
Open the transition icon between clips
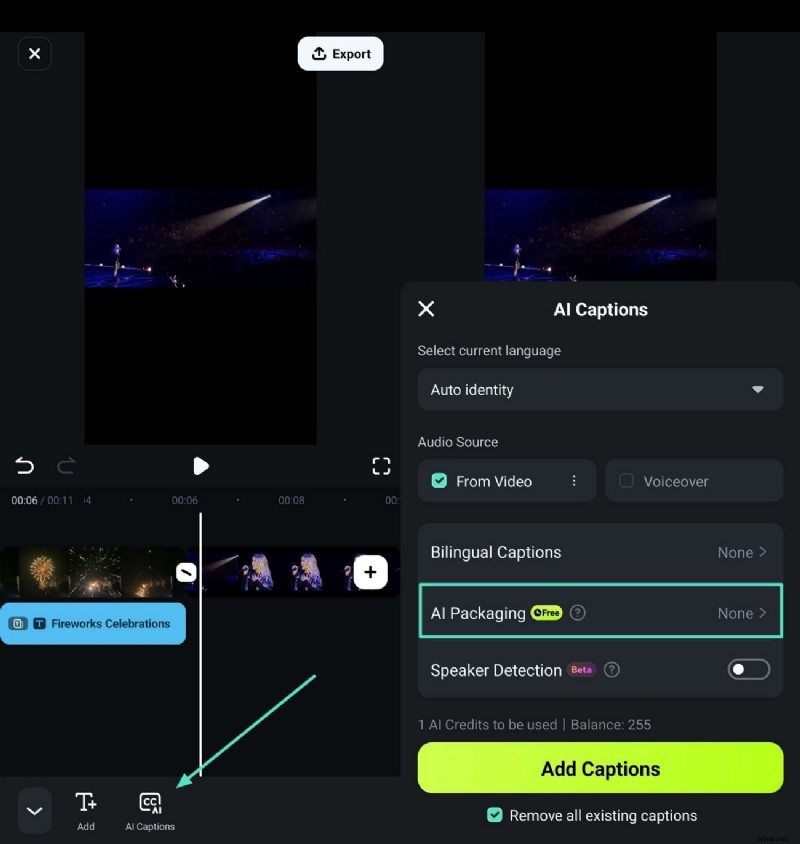(x=185, y=572)
